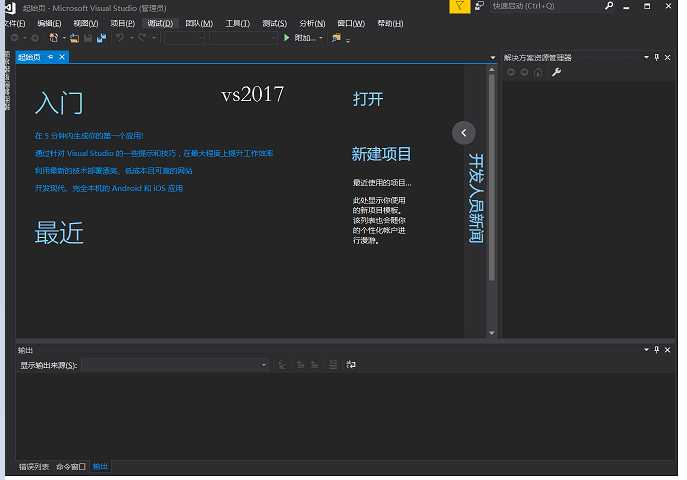The width and height of the screenshot is (687, 480).
Task: Click the Quick Launch magnifier icon
Action: [609, 6]
